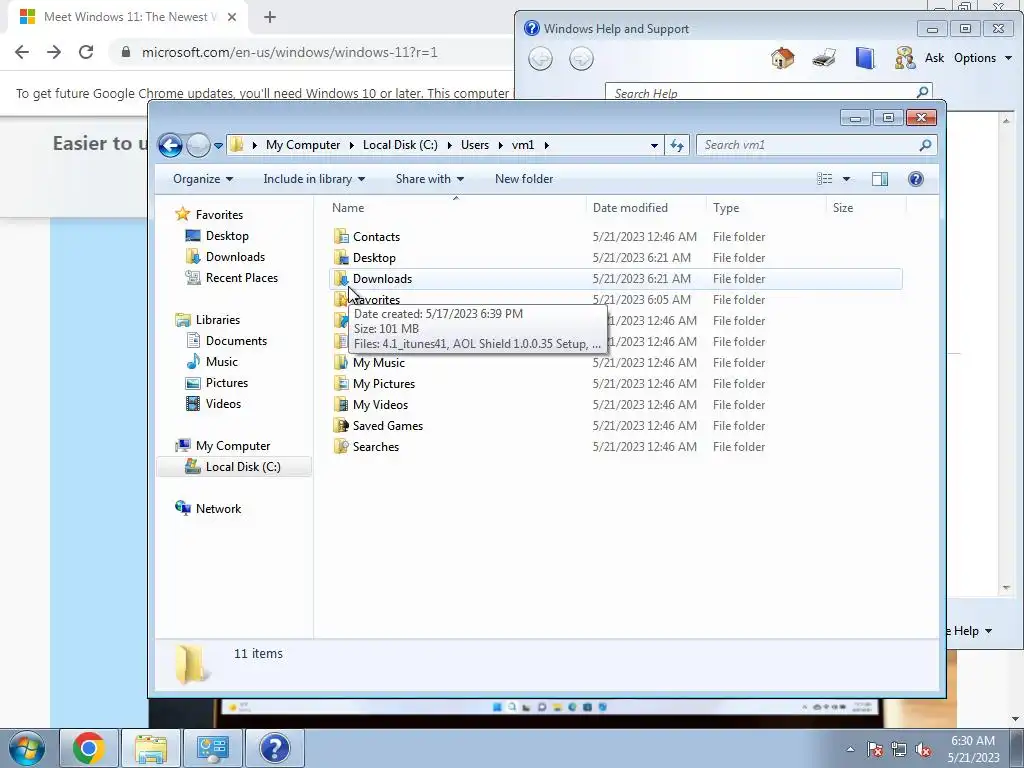Expand the arrow after Local Disk (C:) in the breadcrumb

click(449, 145)
